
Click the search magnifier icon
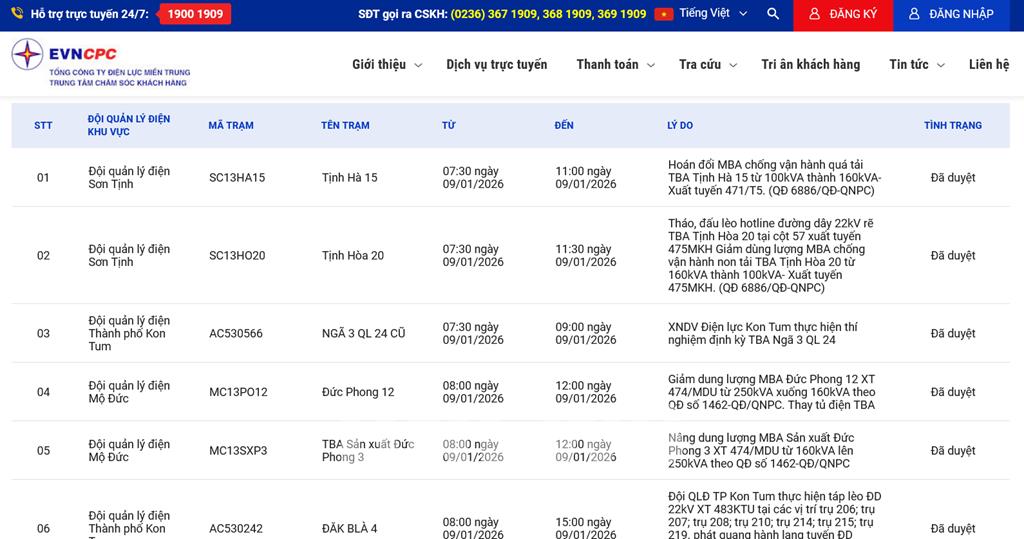[x=773, y=14]
